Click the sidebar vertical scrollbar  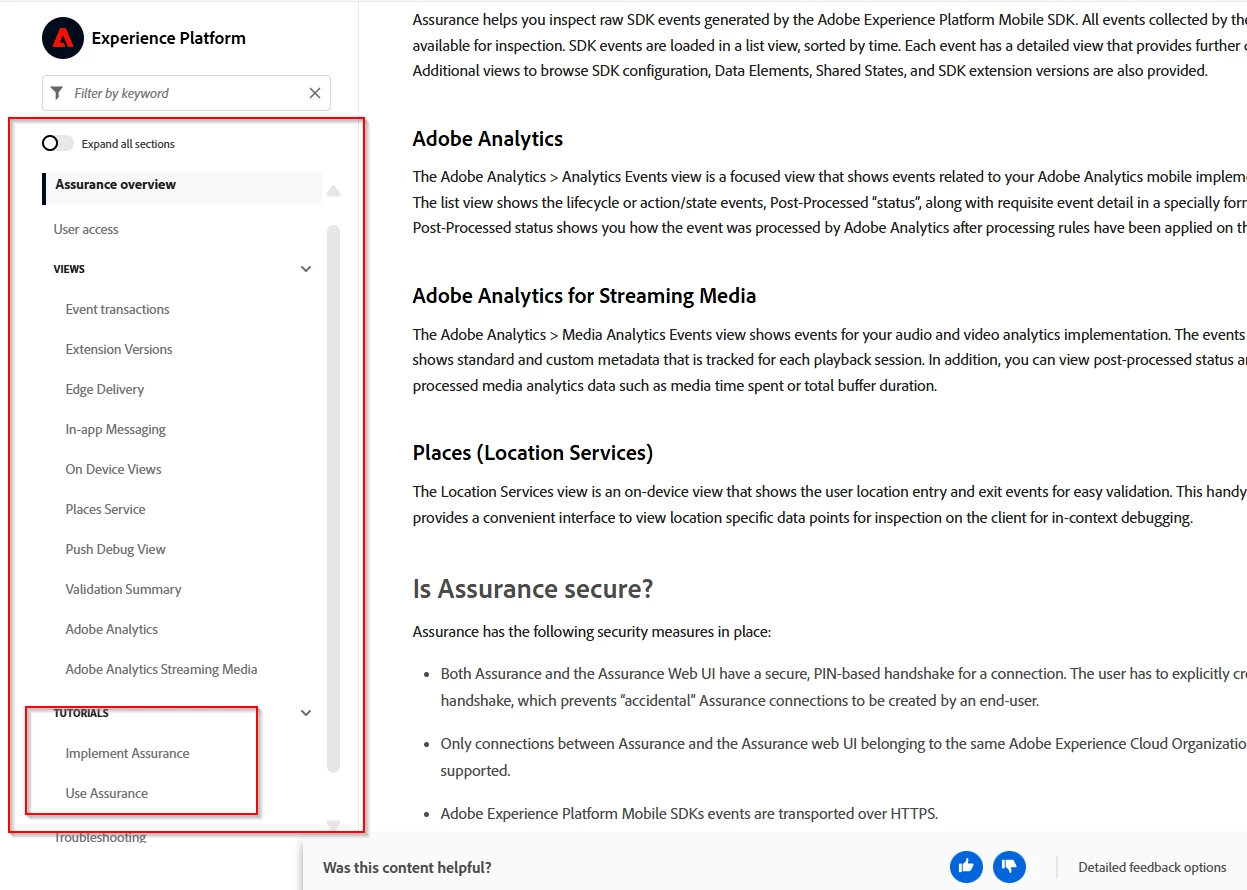(x=334, y=498)
